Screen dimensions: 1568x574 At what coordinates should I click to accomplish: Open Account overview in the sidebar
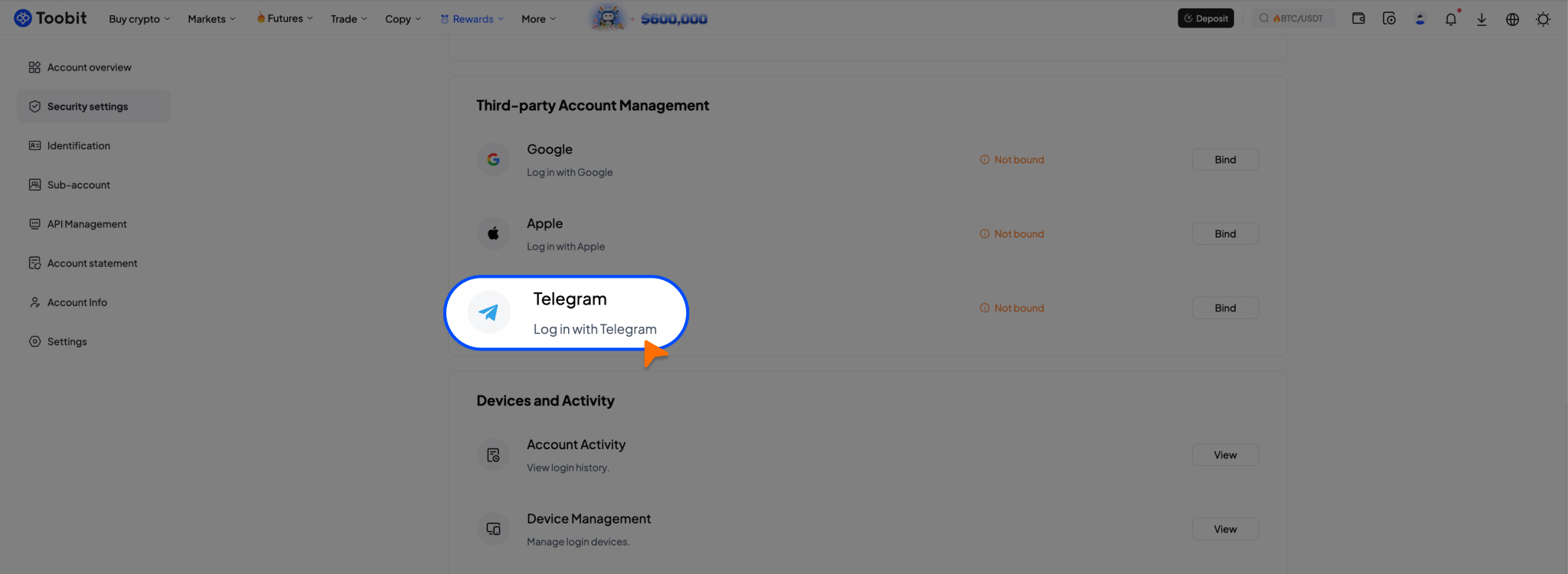coord(93,67)
